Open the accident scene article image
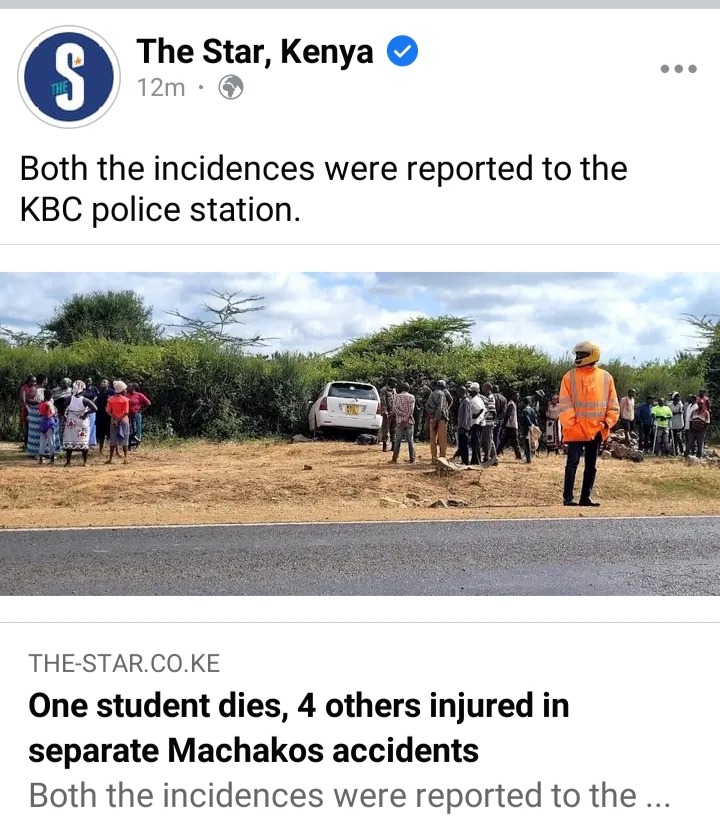 360,434
